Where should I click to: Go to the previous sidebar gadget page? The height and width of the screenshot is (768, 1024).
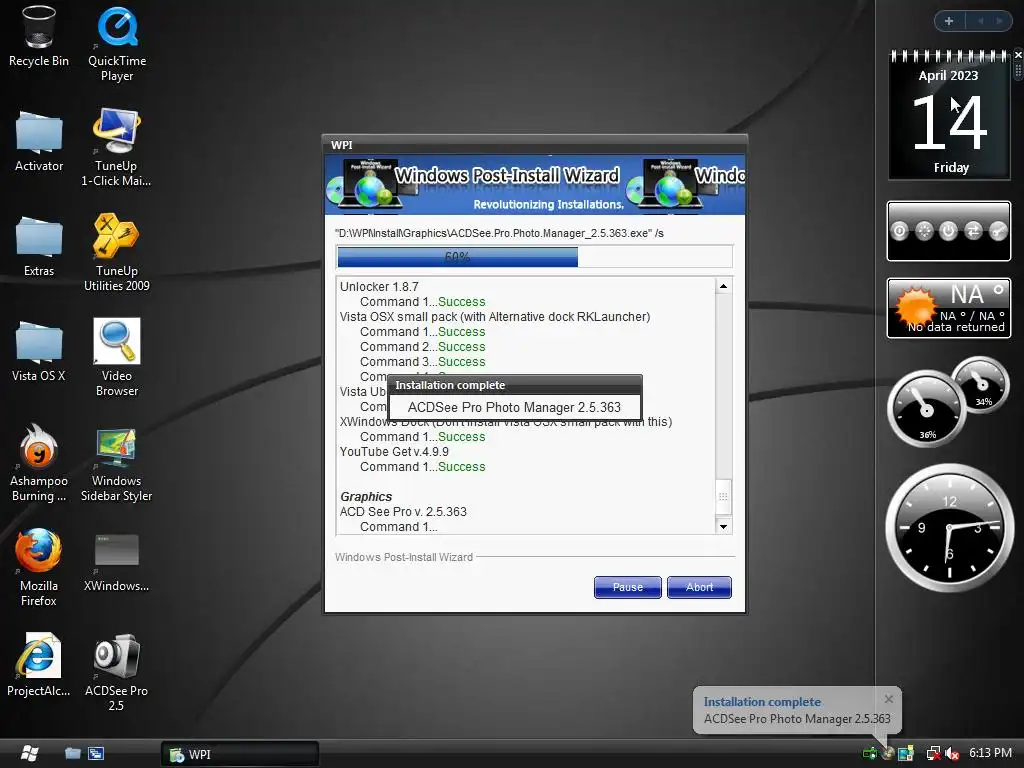click(980, 21)
